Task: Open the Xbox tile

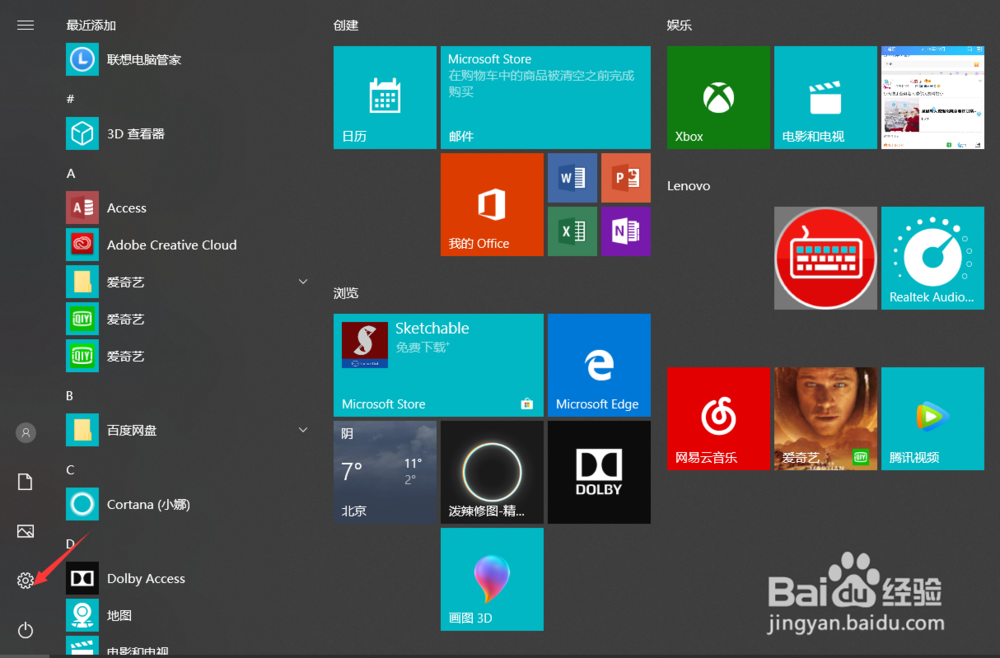Action: [x=718, y=98]
